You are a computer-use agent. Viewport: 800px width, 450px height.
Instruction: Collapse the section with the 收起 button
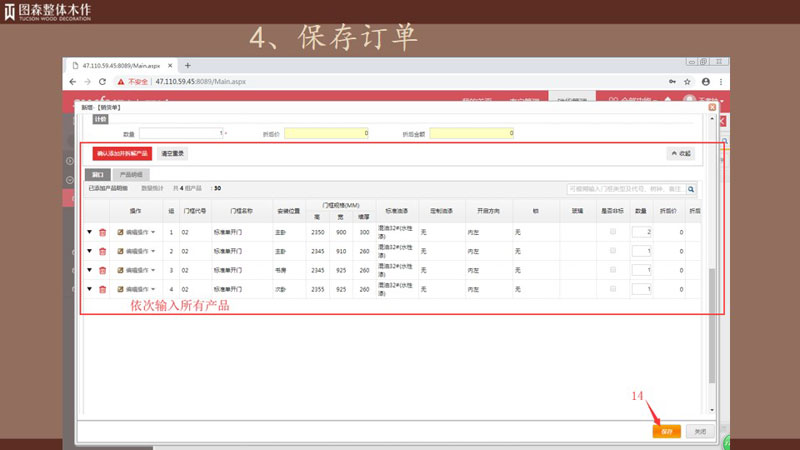pyautogui.click(x=680, y=153)
